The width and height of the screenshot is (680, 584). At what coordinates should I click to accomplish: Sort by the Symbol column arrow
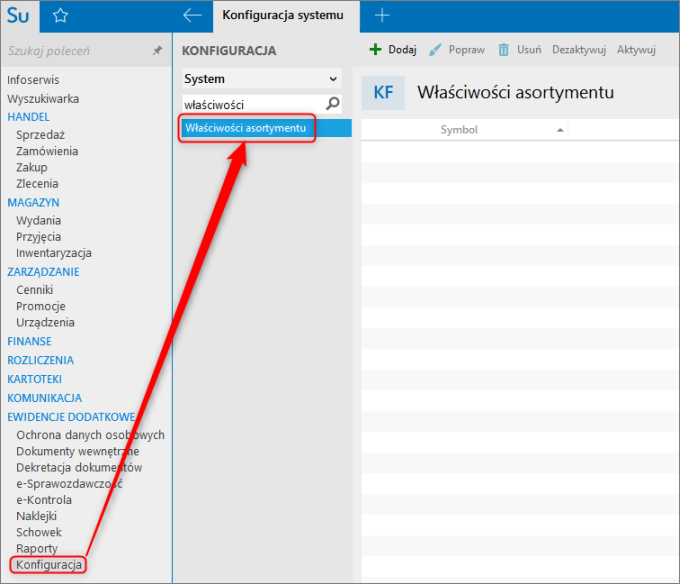click(560, 130)
